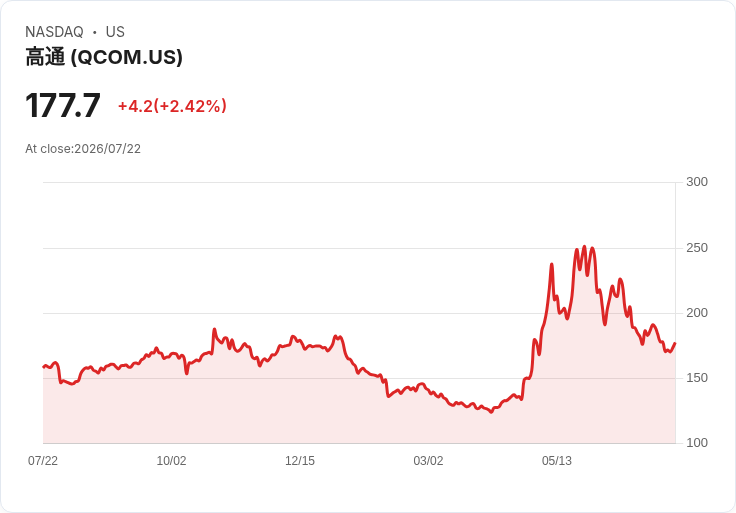
Task: Click the 200 y-axis price label
Action: point(697,313)
